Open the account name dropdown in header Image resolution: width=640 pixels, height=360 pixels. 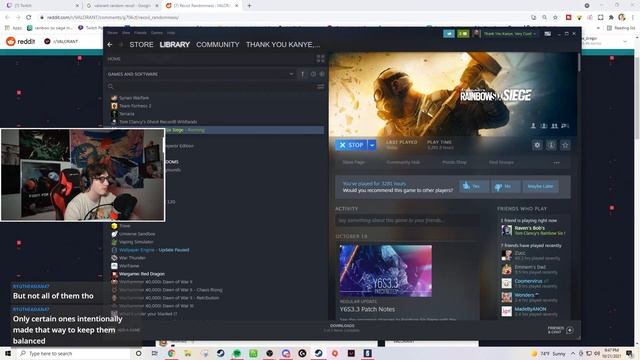click(x=509, y=34)
